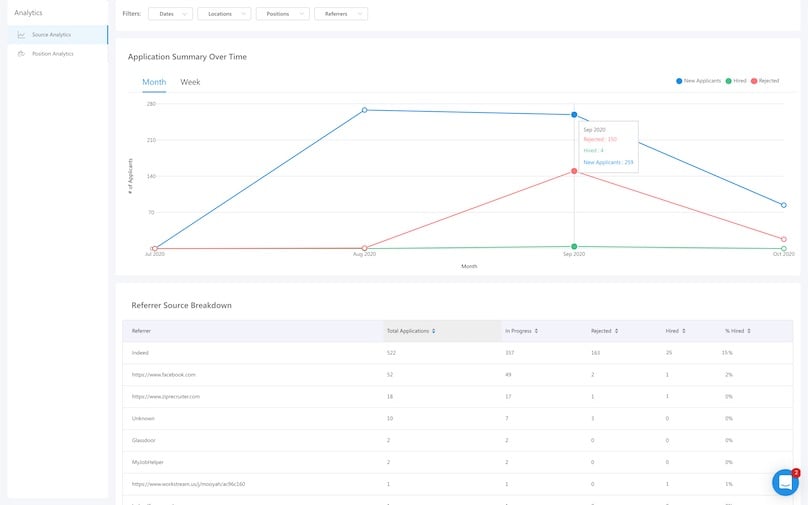This screenshot has width=808, height=505.
Task: Toggle New Applicants series in legend
Action: pos(700,80)
